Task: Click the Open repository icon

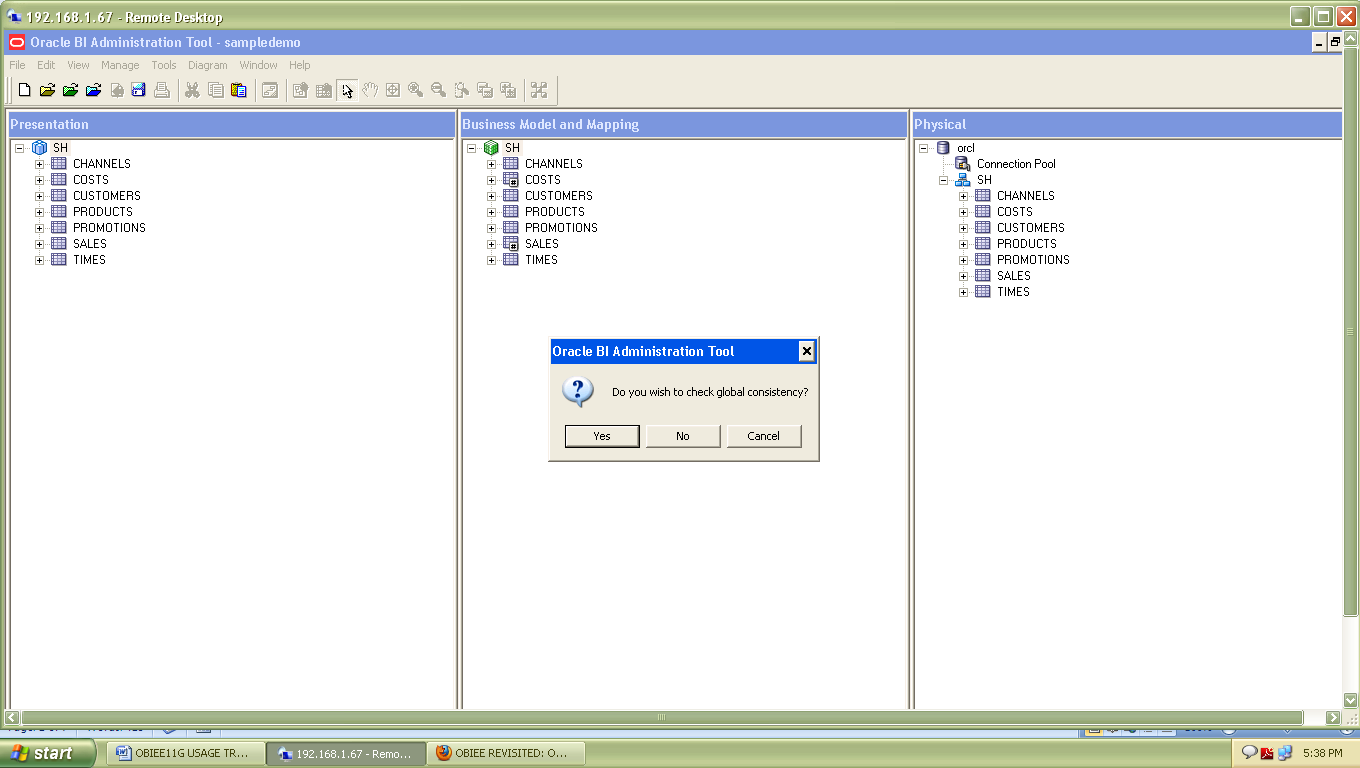Action: coord(47,90)
